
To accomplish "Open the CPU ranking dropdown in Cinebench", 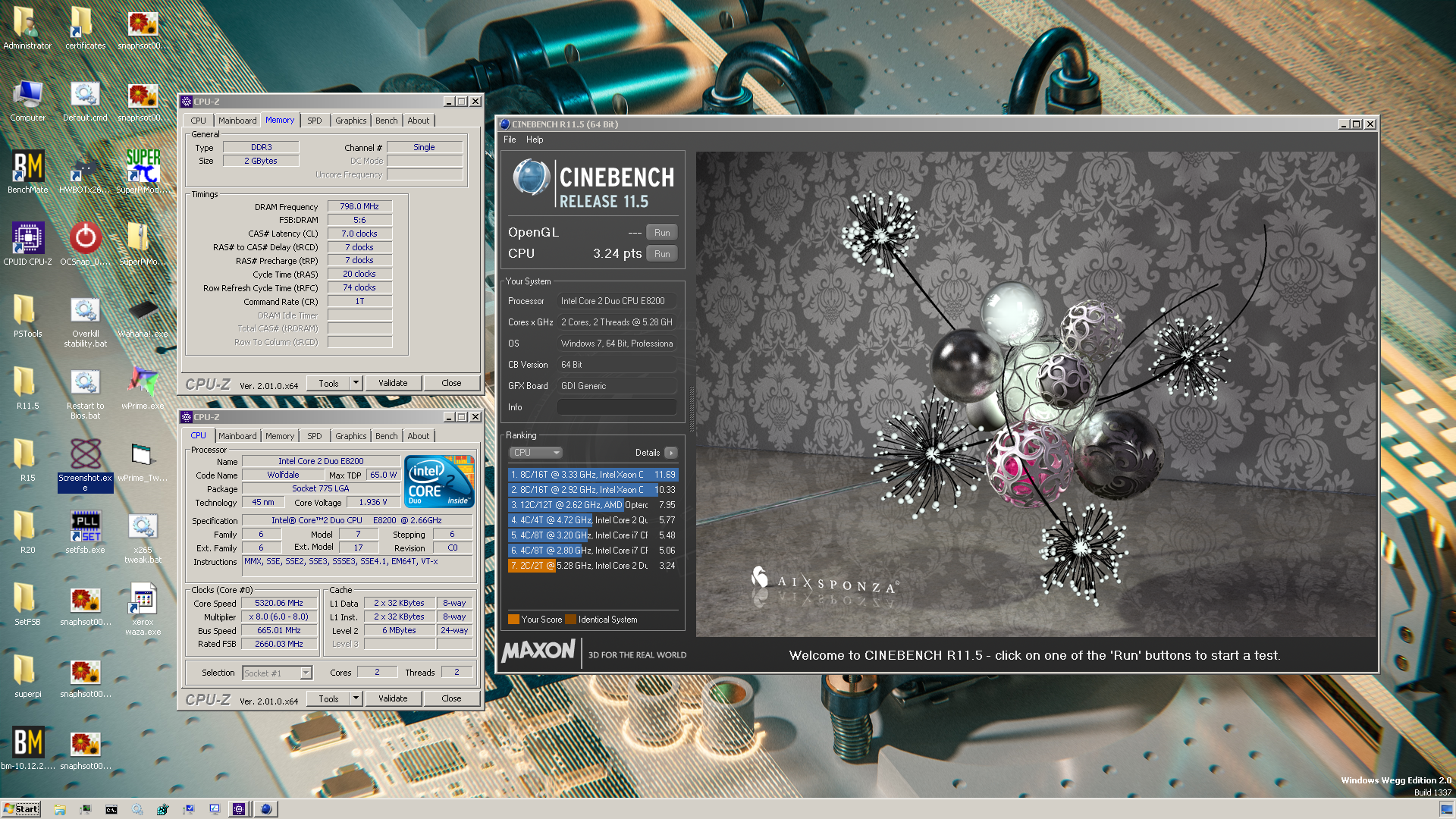I will 535,453.
